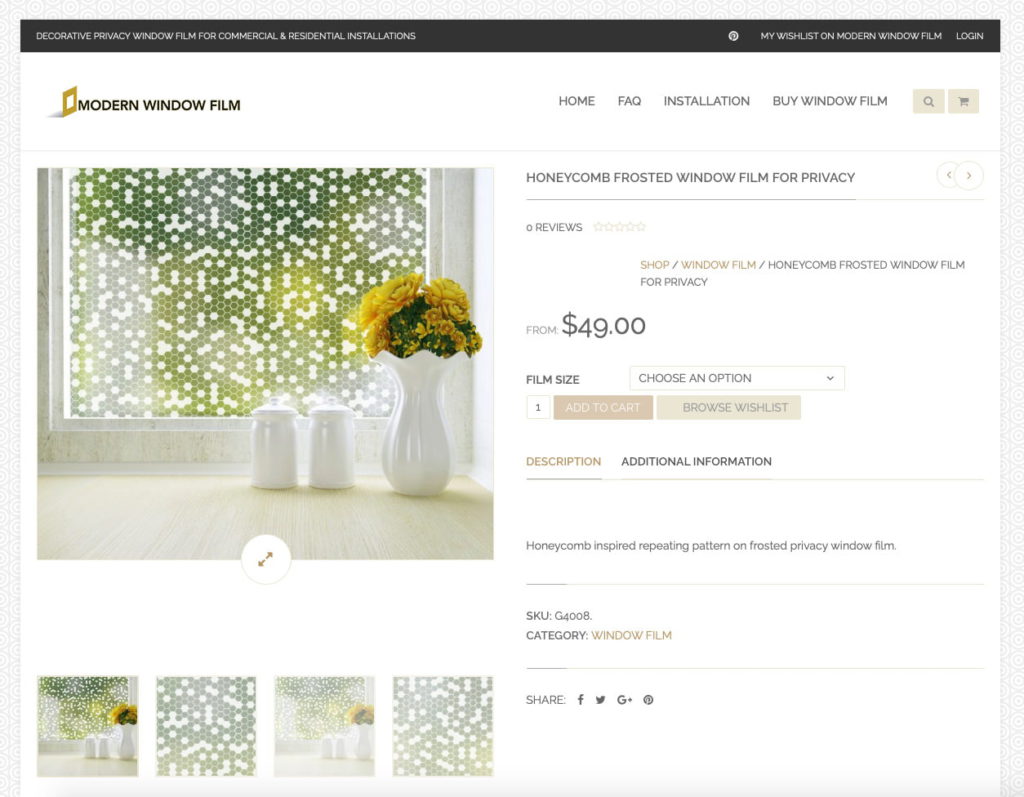The height and width of the screenshot is (797, 1024).
Task: Switch to Additional Information tab
Action: (x=696, y=462)
